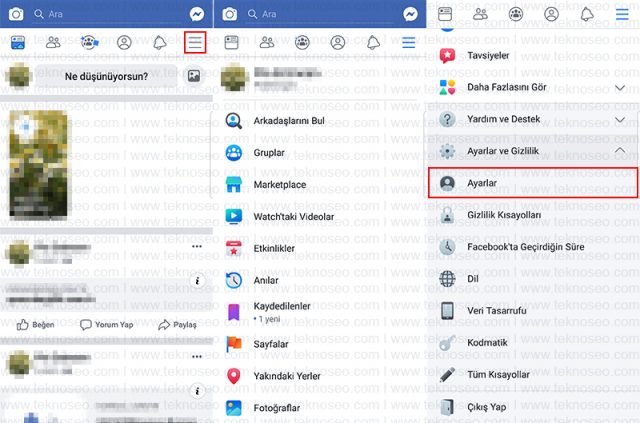The image size is (640, 423).
Task: Tap the camera icon in the left panel
Action: pyautogui.click(x=16, y=14)
